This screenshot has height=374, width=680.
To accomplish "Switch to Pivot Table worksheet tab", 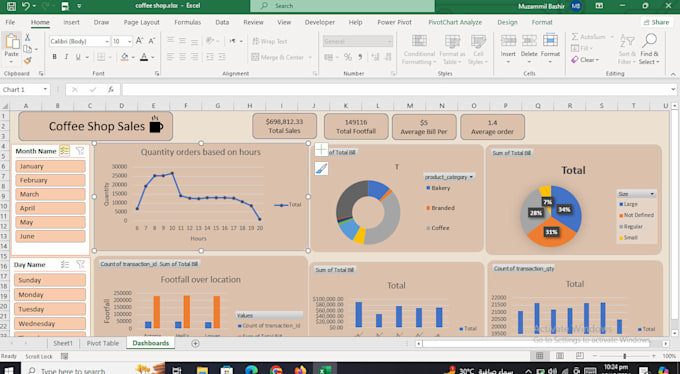I will tap(103, 343).
